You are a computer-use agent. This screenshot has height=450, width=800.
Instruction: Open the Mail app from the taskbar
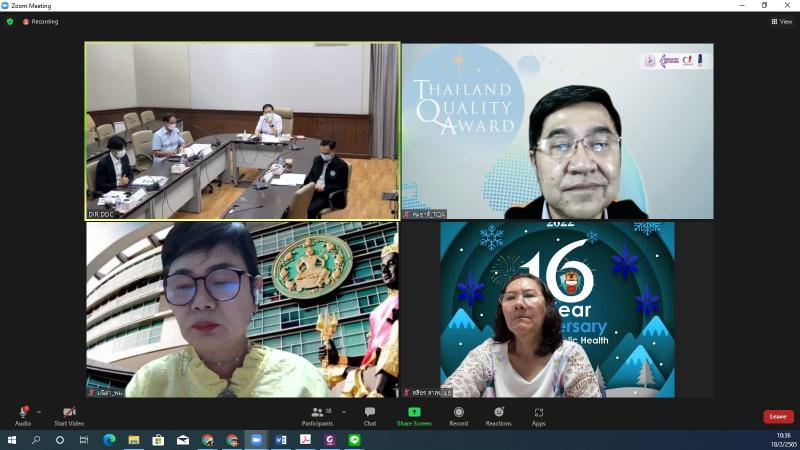click(183, 440)
